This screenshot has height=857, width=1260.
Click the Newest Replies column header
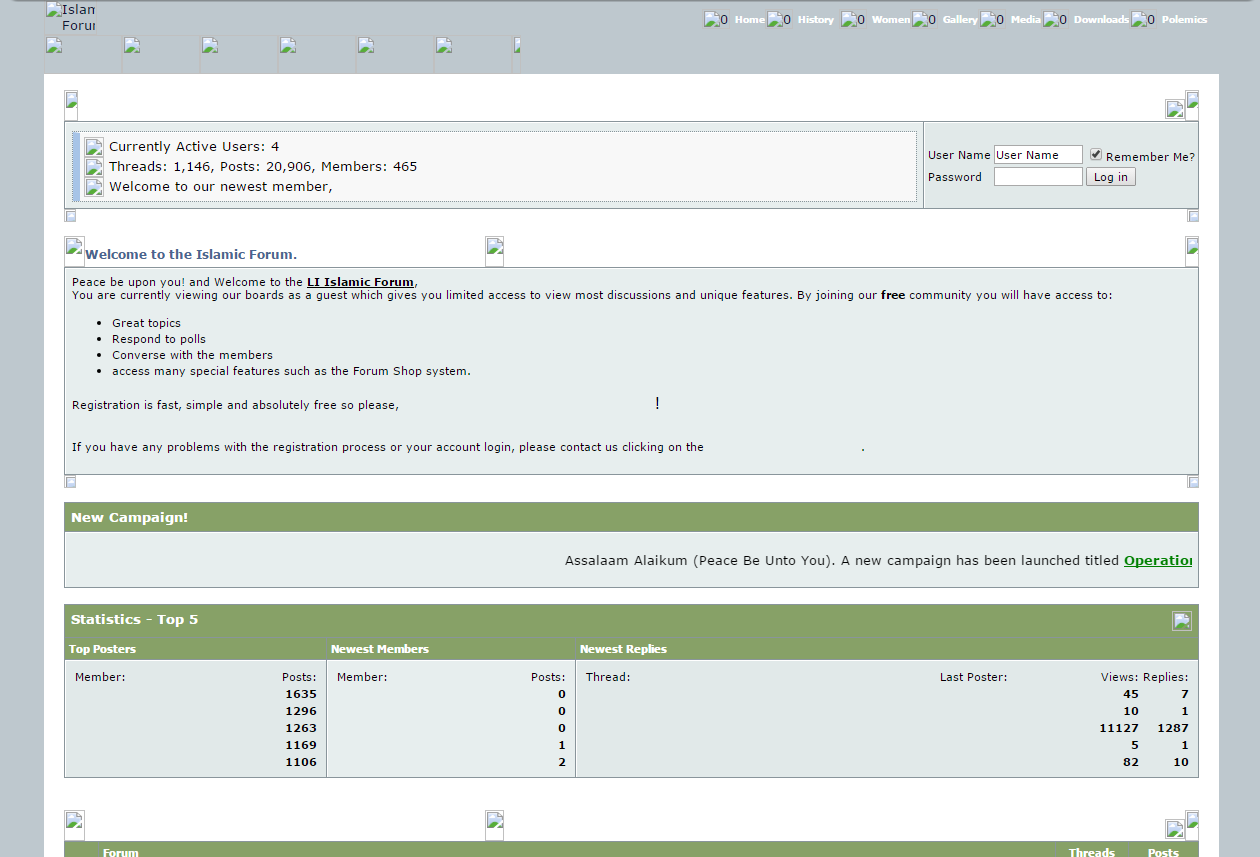[x=623, y=649]
